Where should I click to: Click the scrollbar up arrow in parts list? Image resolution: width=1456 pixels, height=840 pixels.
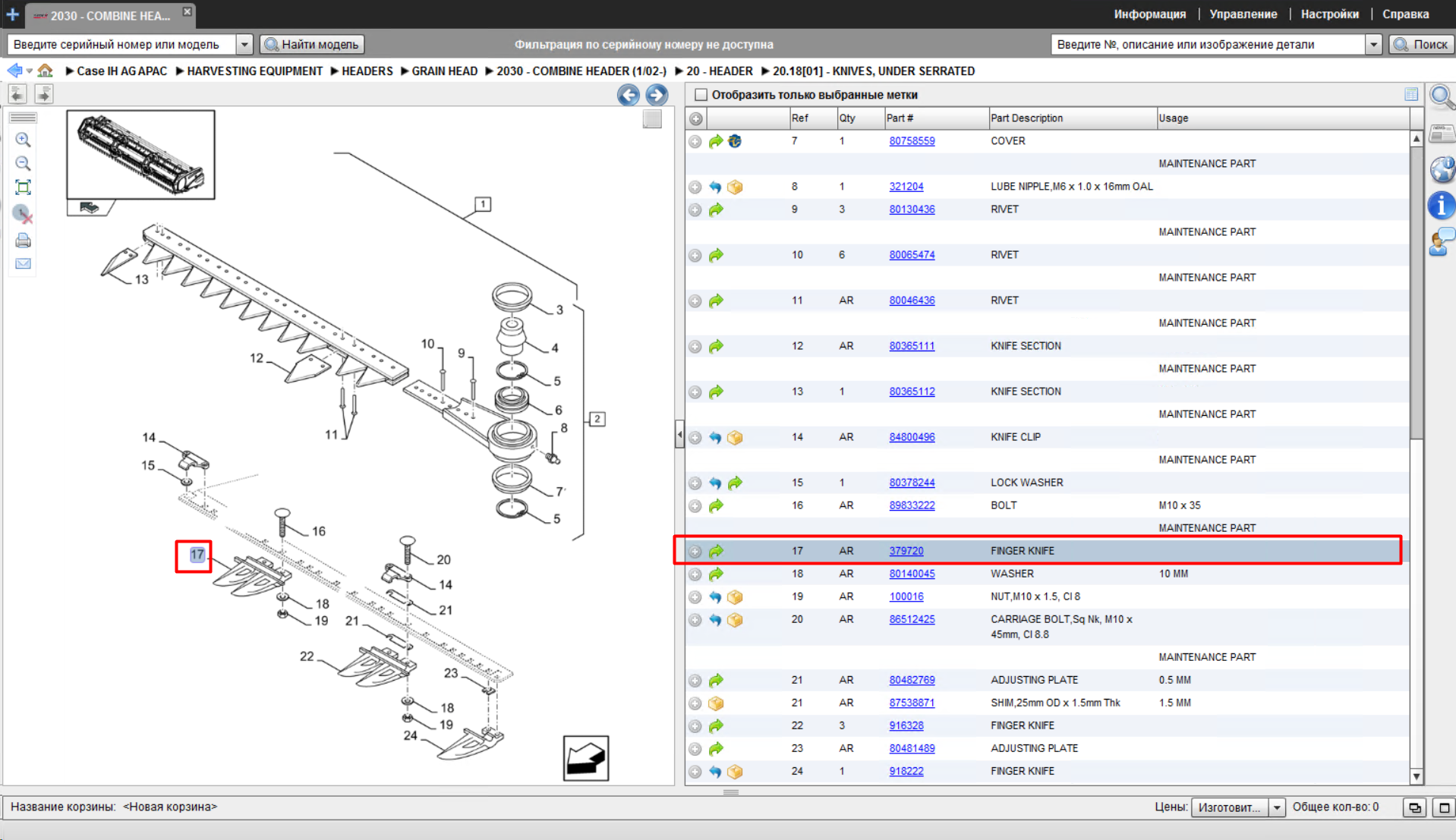click(x=1417, y=139)
